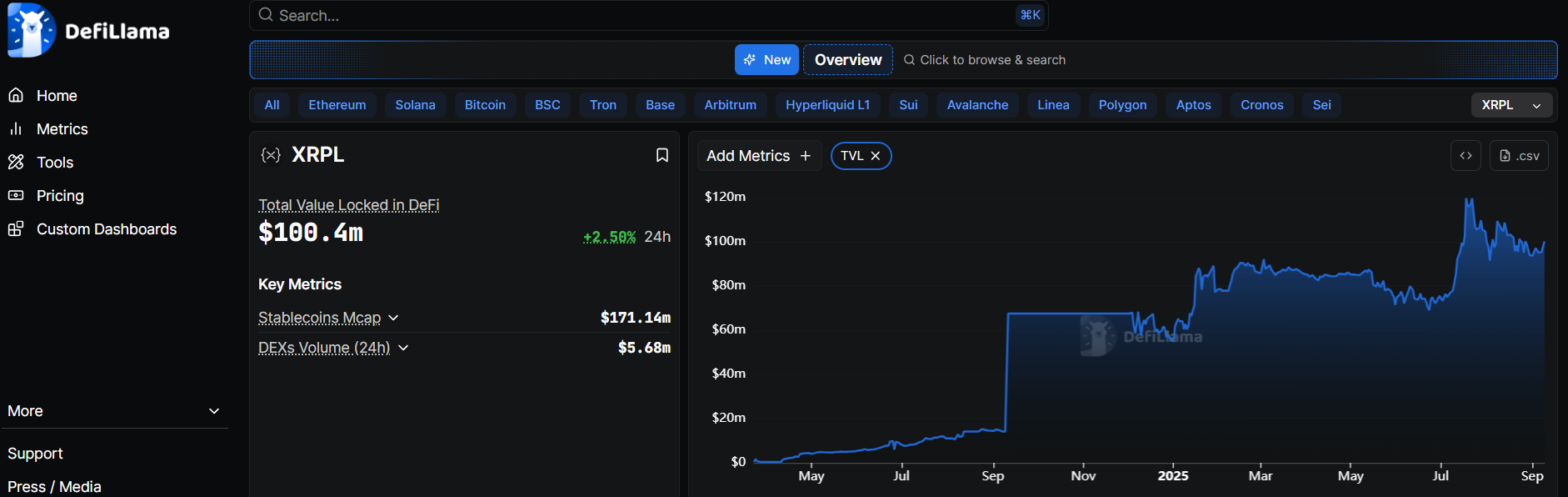Click the browse and search magnifier icon
The image size is (1568, 497).
[x=909, y=60]
